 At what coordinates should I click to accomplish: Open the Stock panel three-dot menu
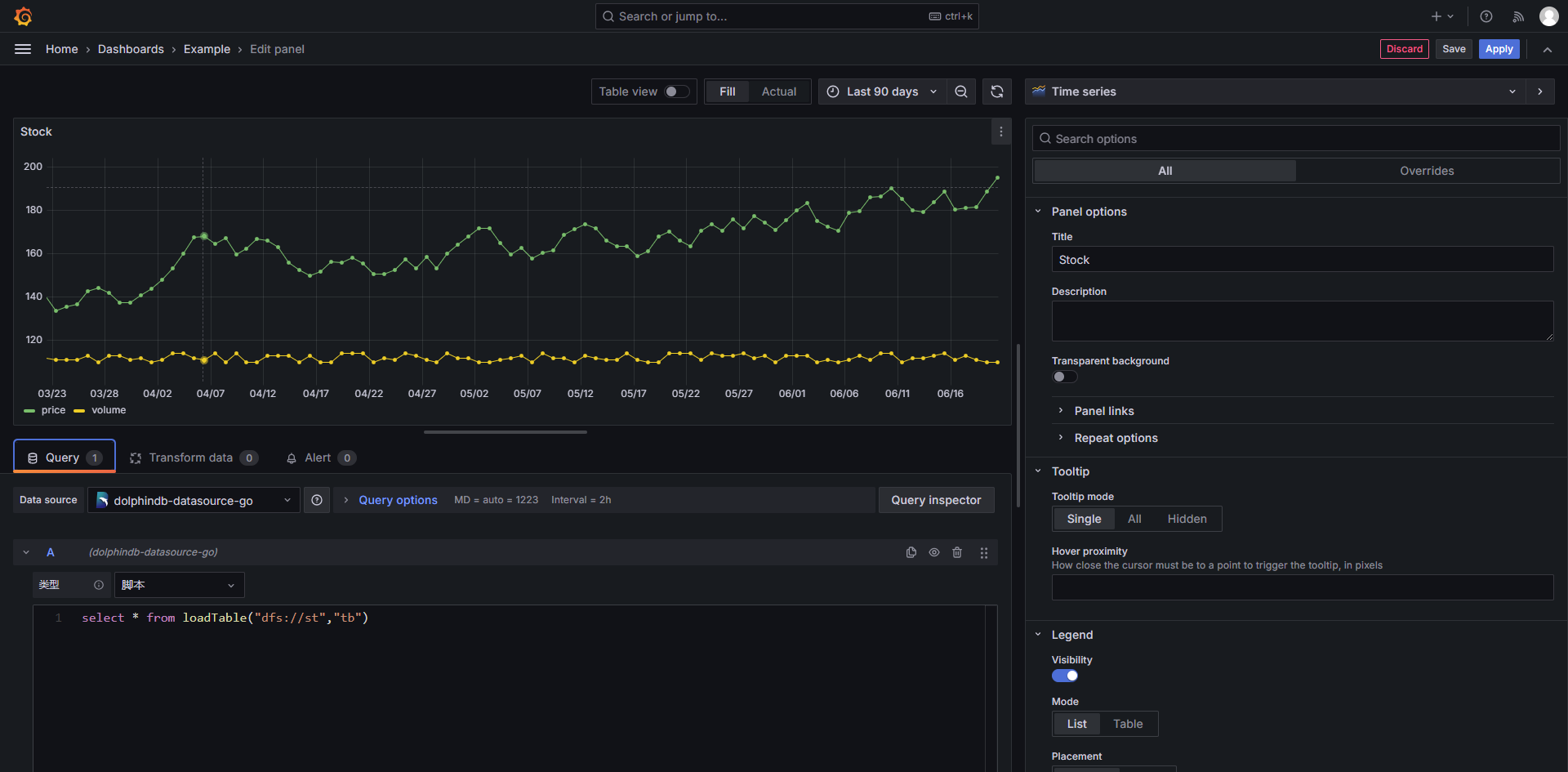(x=1000, y=132)
